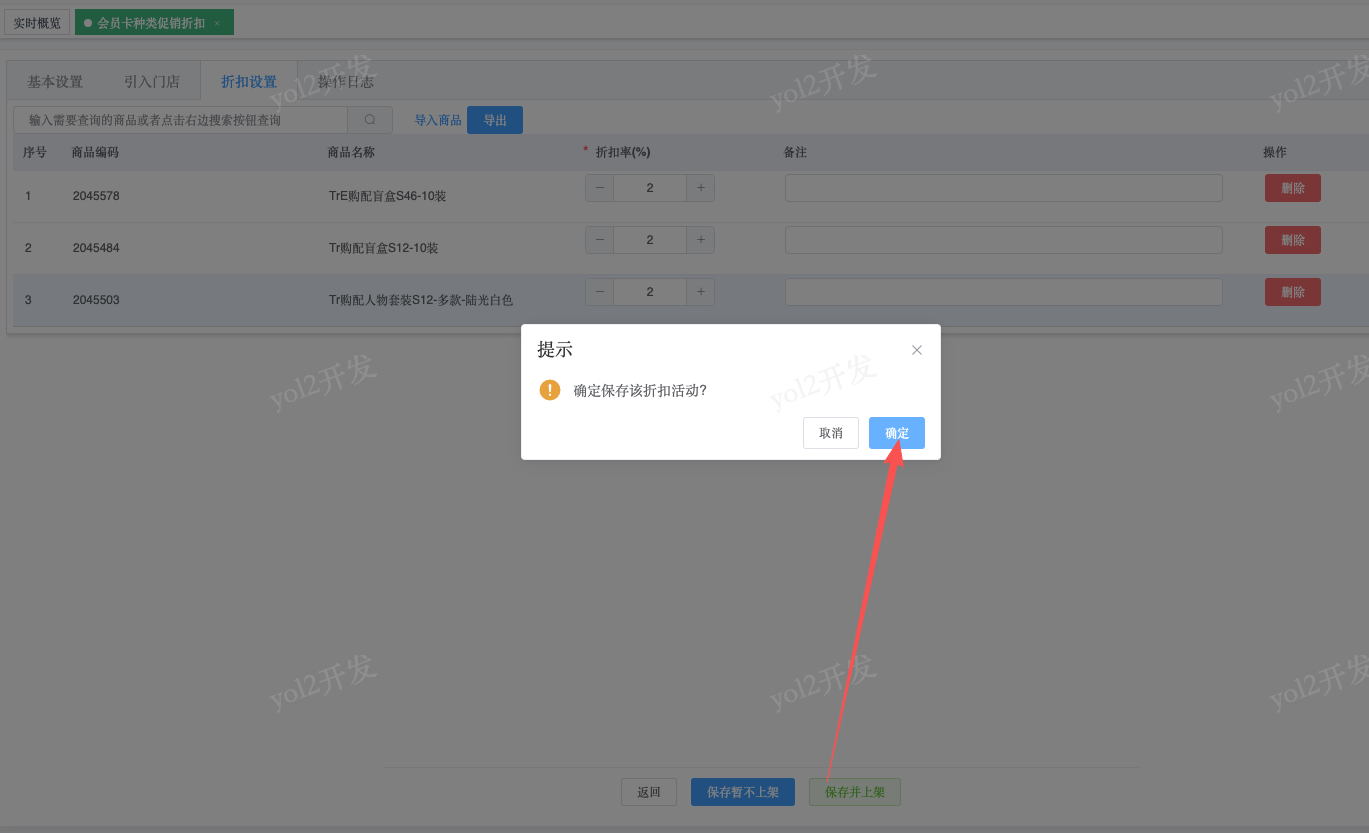This screenshot has height=833, width=1369.
Task: Click product code 2045578
Action: (x=96, y=196)
